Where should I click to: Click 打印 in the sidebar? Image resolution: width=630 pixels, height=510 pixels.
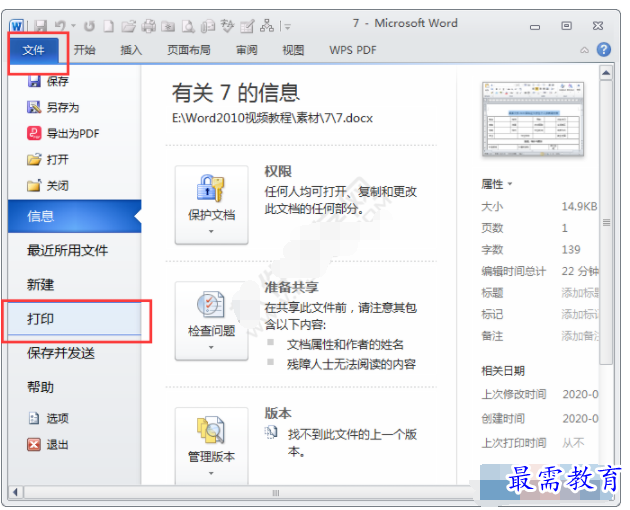click(x=75, y=319)
